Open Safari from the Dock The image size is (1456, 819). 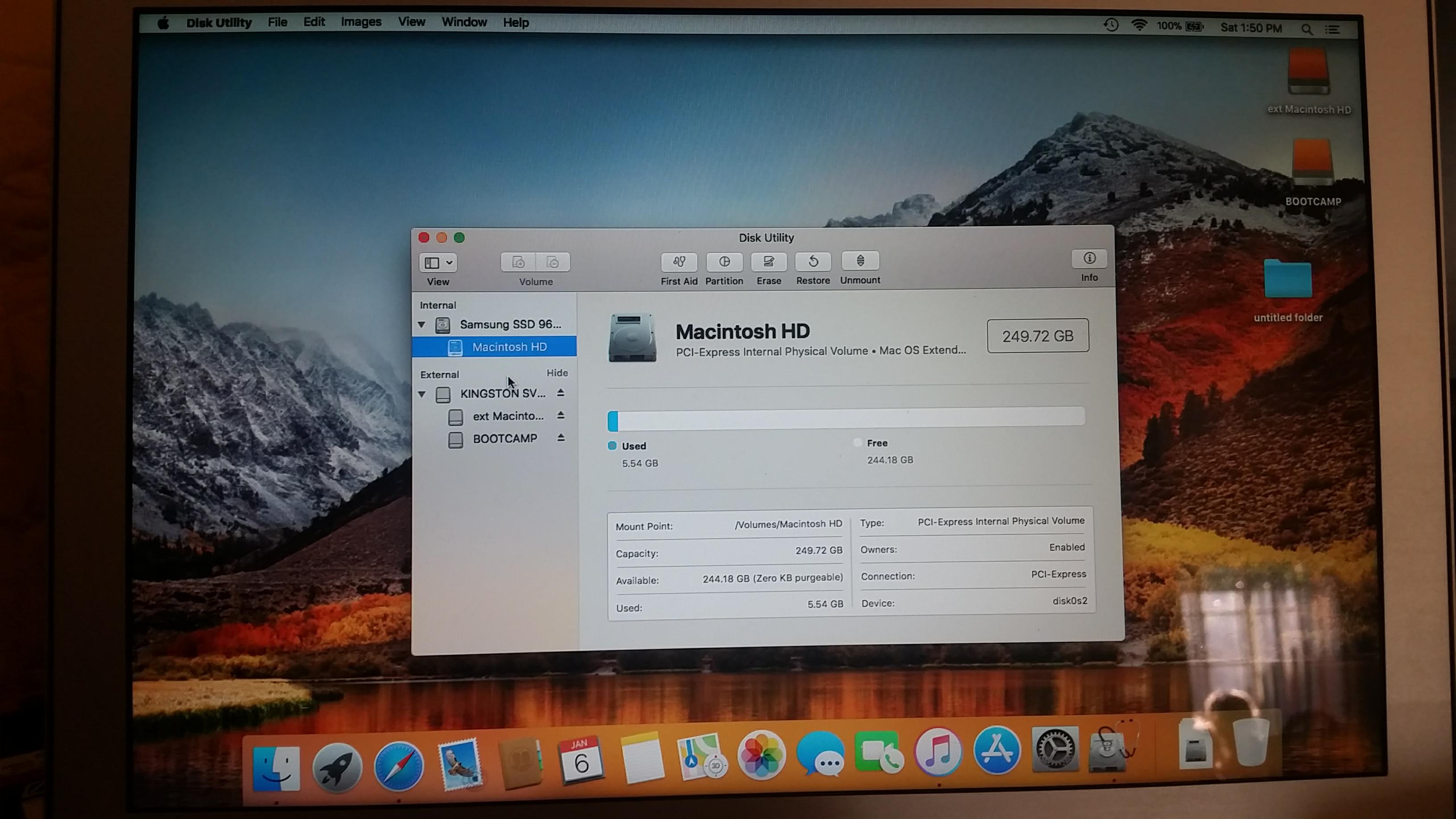click(x=398, y=766)
